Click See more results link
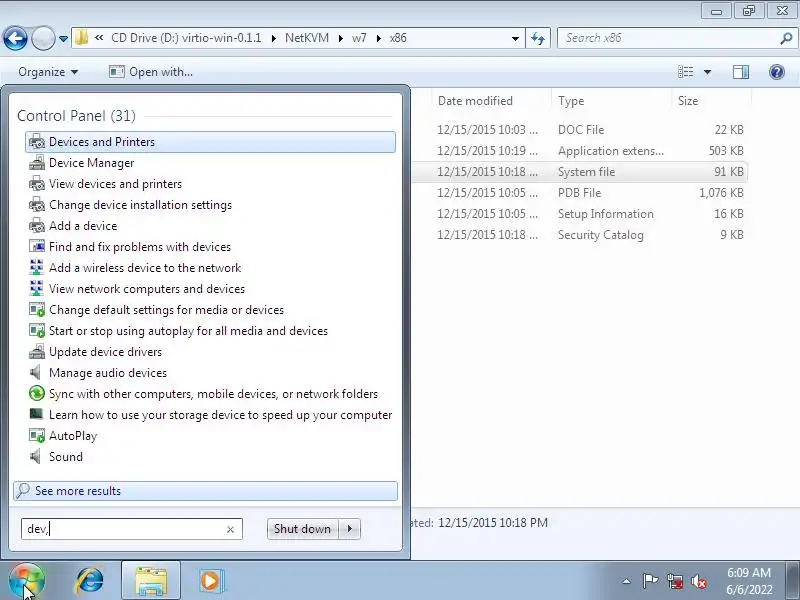Image resolution: width=800 pixels, height=600 pixels. pos(205,491)
